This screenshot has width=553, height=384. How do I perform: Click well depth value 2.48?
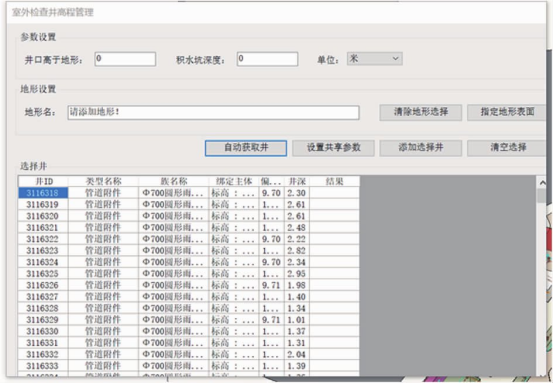pos(296,227)
